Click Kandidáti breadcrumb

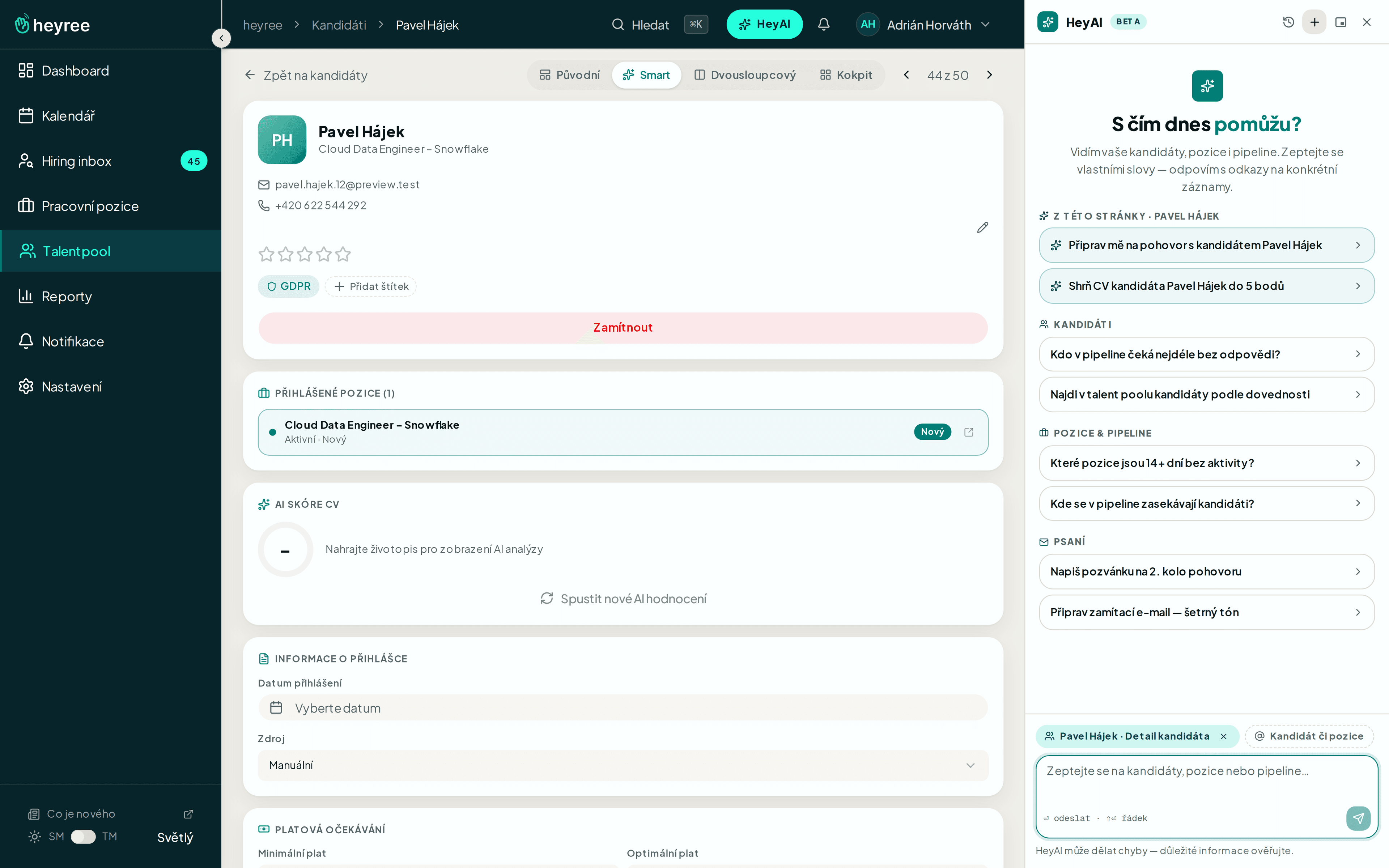click(x=339, y=25)
